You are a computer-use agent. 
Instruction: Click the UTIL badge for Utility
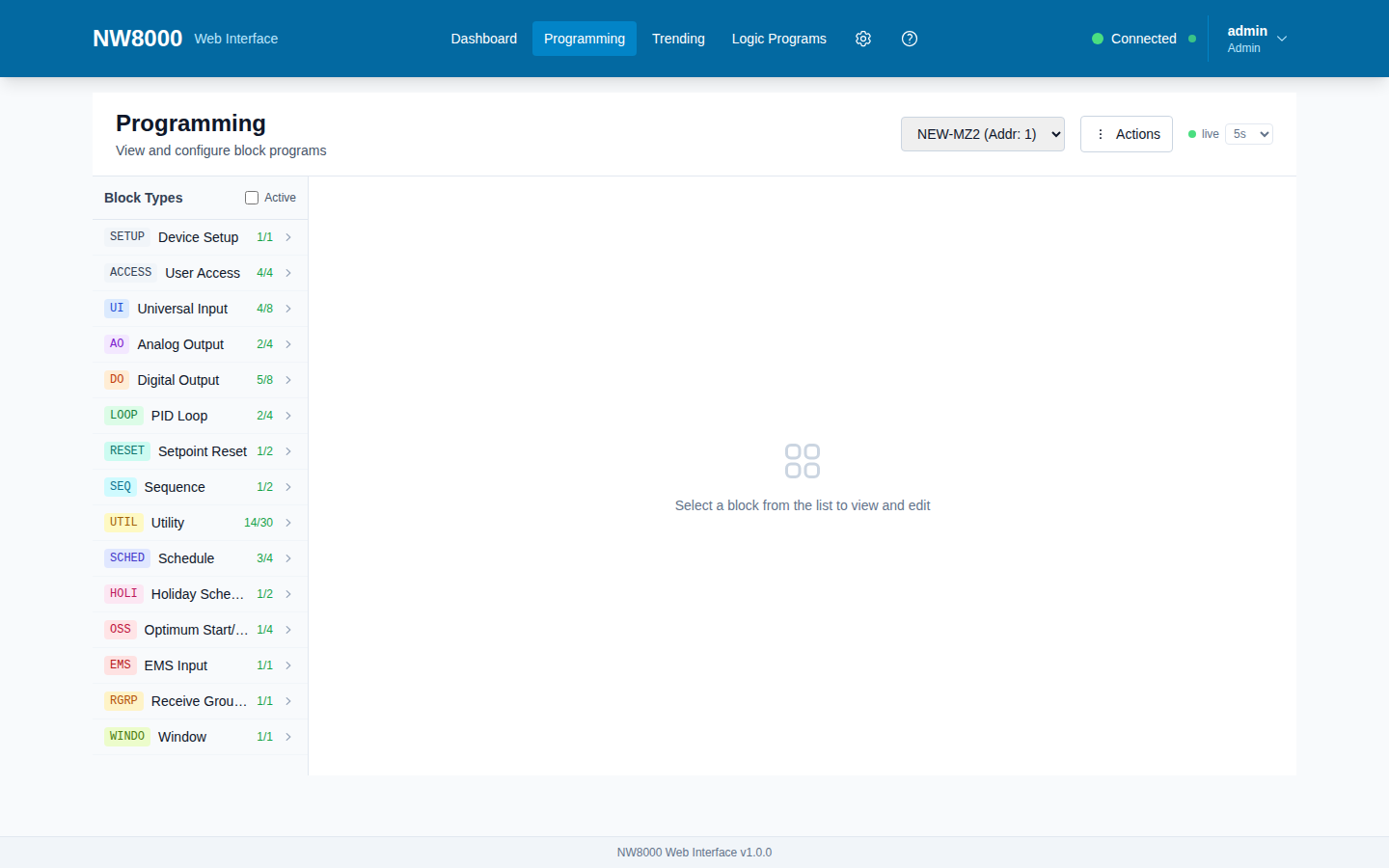coord(123,522)
